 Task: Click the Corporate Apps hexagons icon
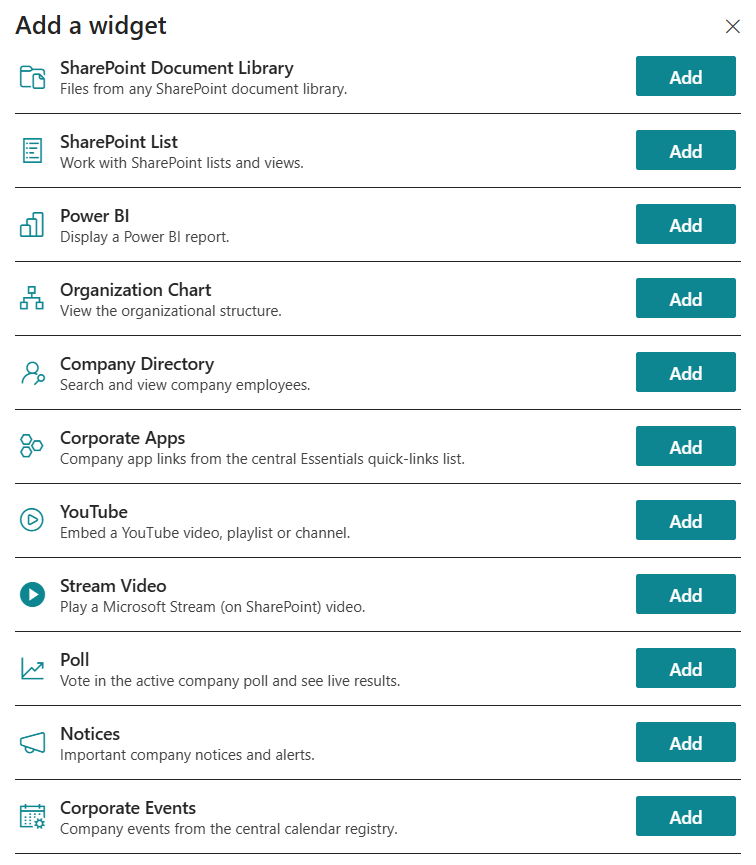click(x=31, y=446)
